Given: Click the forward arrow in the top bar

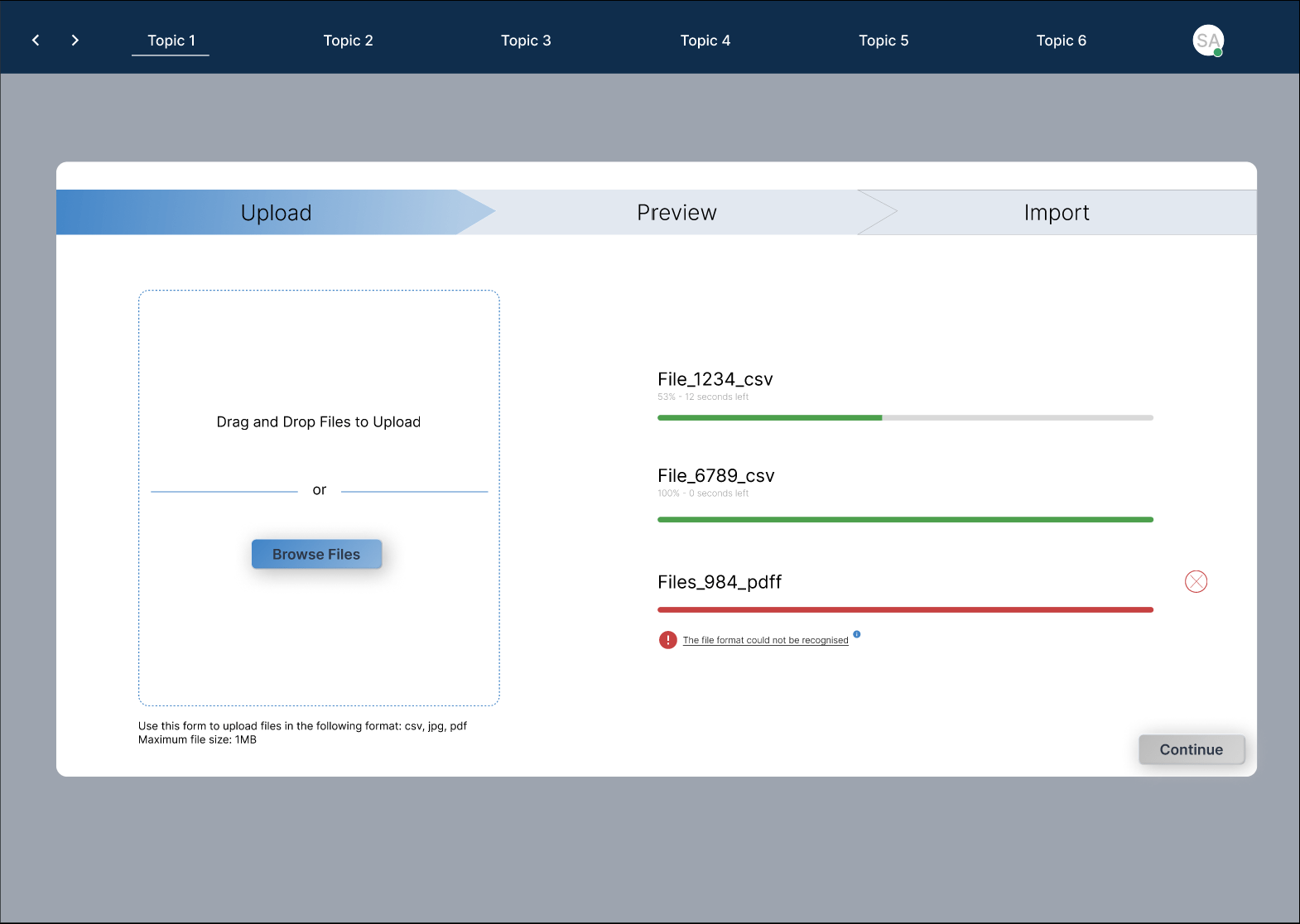Looking at the screenshot, I should 75,40.
